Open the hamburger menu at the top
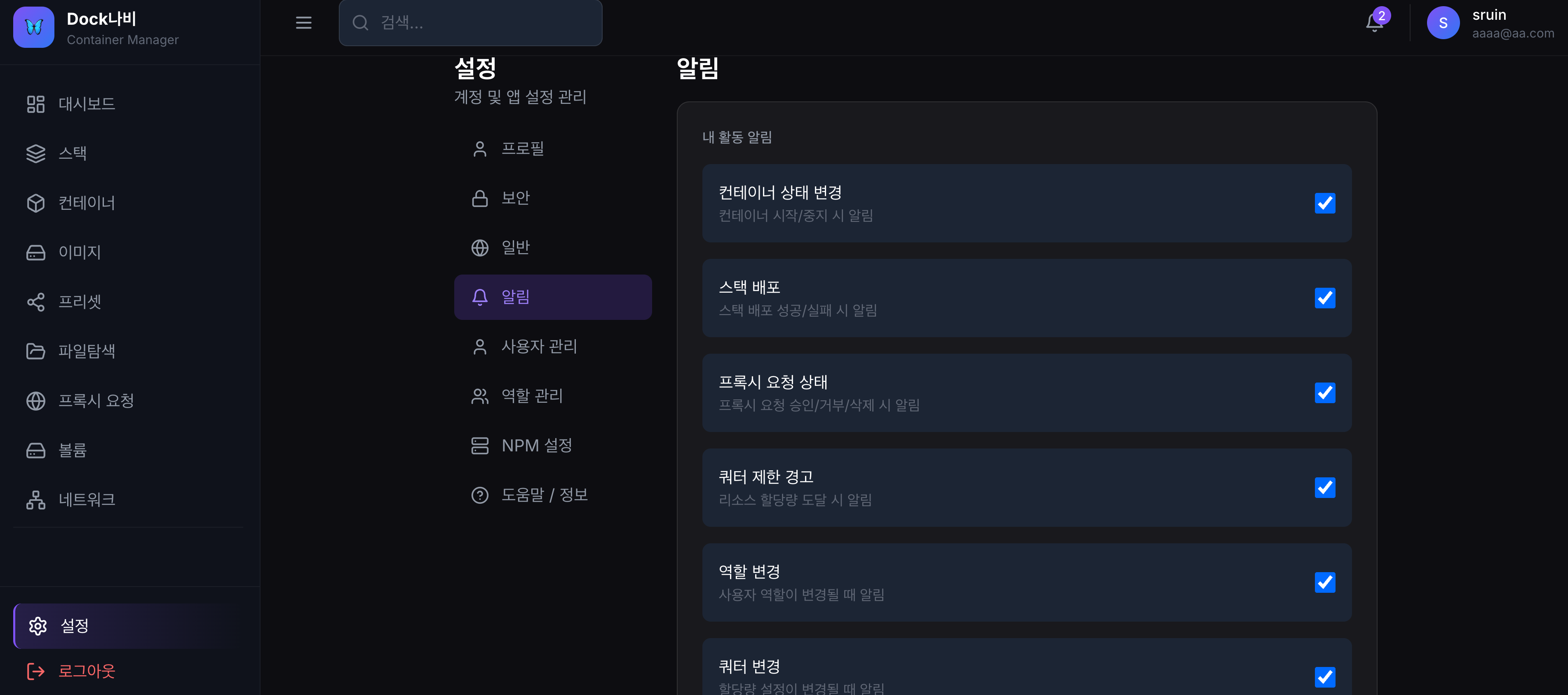 303,23
